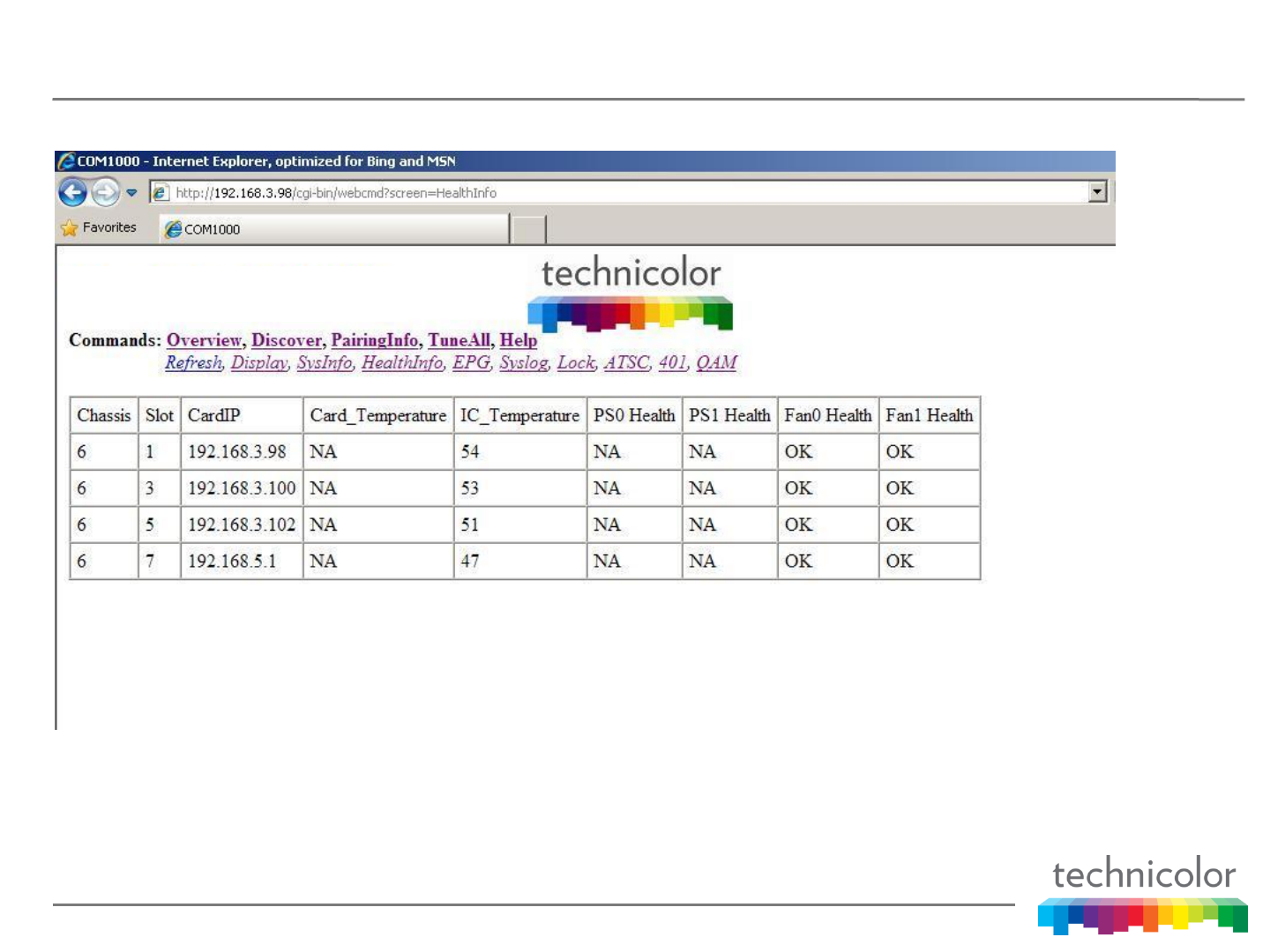Click the IC temperature value 47

pos(520,561)
